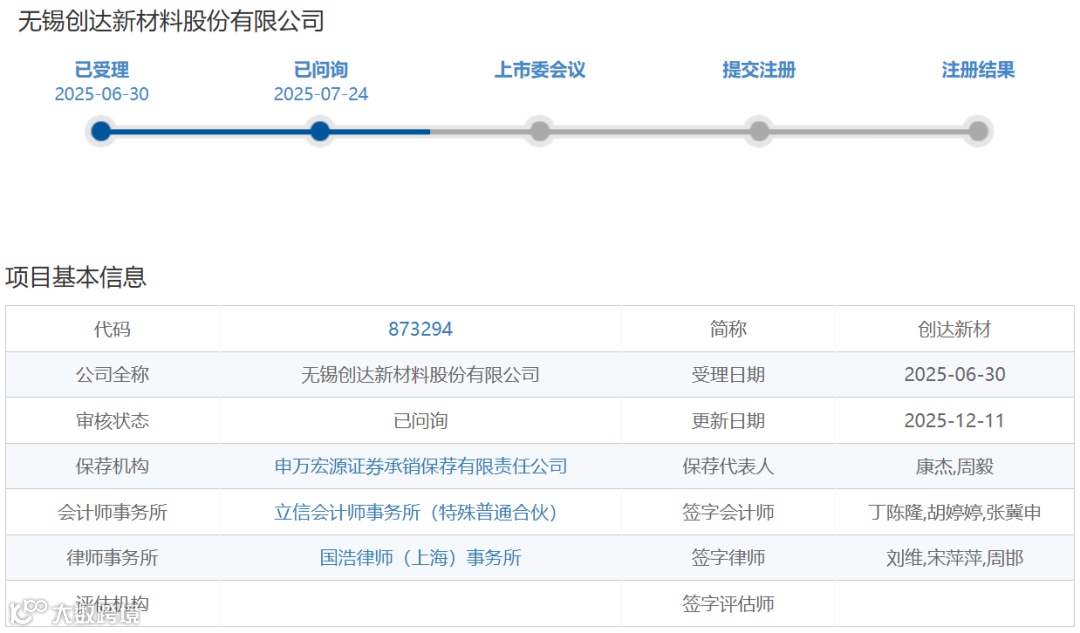Image resolution: width=1080 pixels, height=633 pixels.
Task: Select the 丁陈隆,胡婷婷,张冀申 accountants cell
Action: tap(954, 512)
